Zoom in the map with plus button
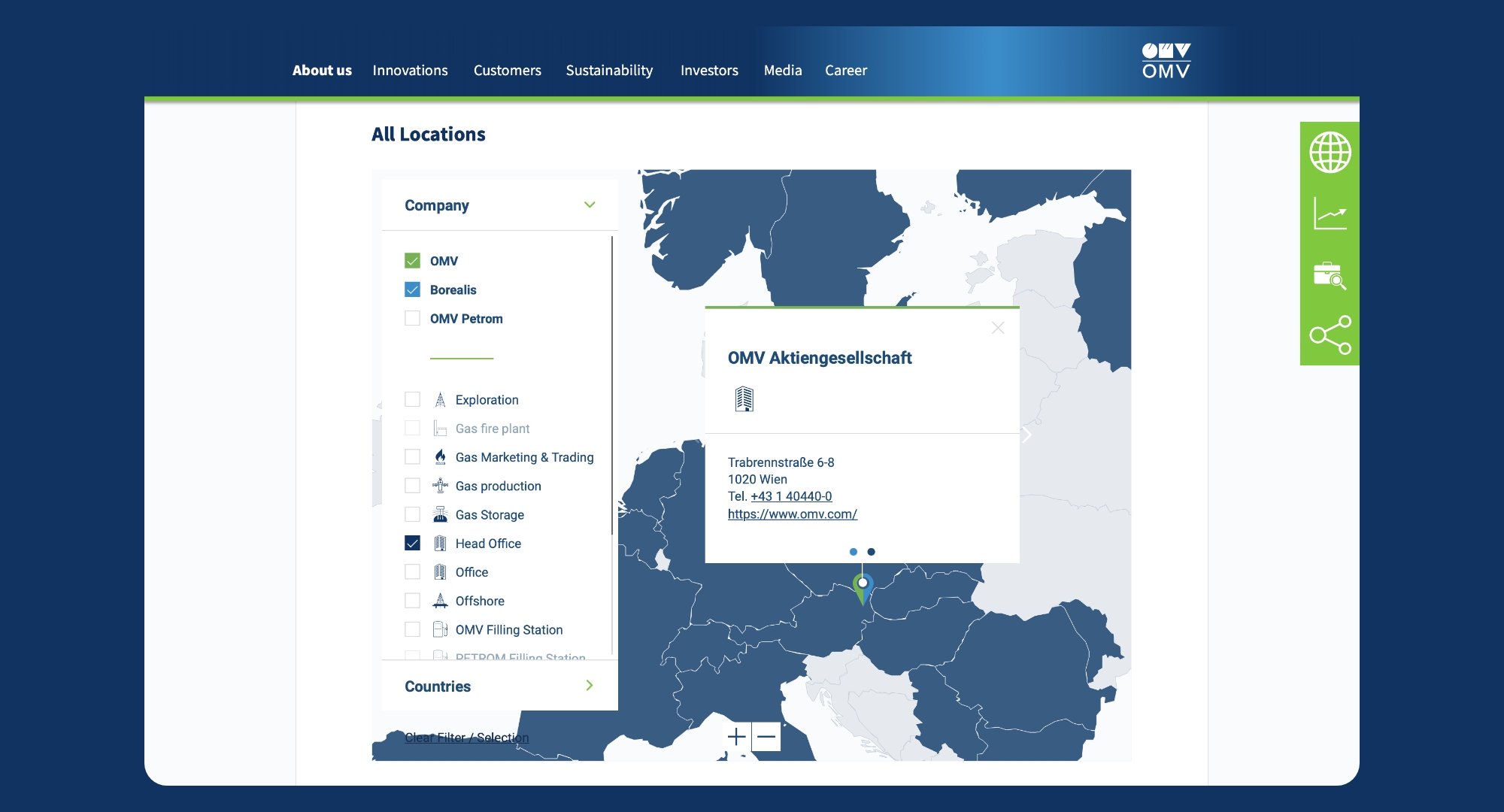Screen dimensions: 1504x812 point(737,737)
